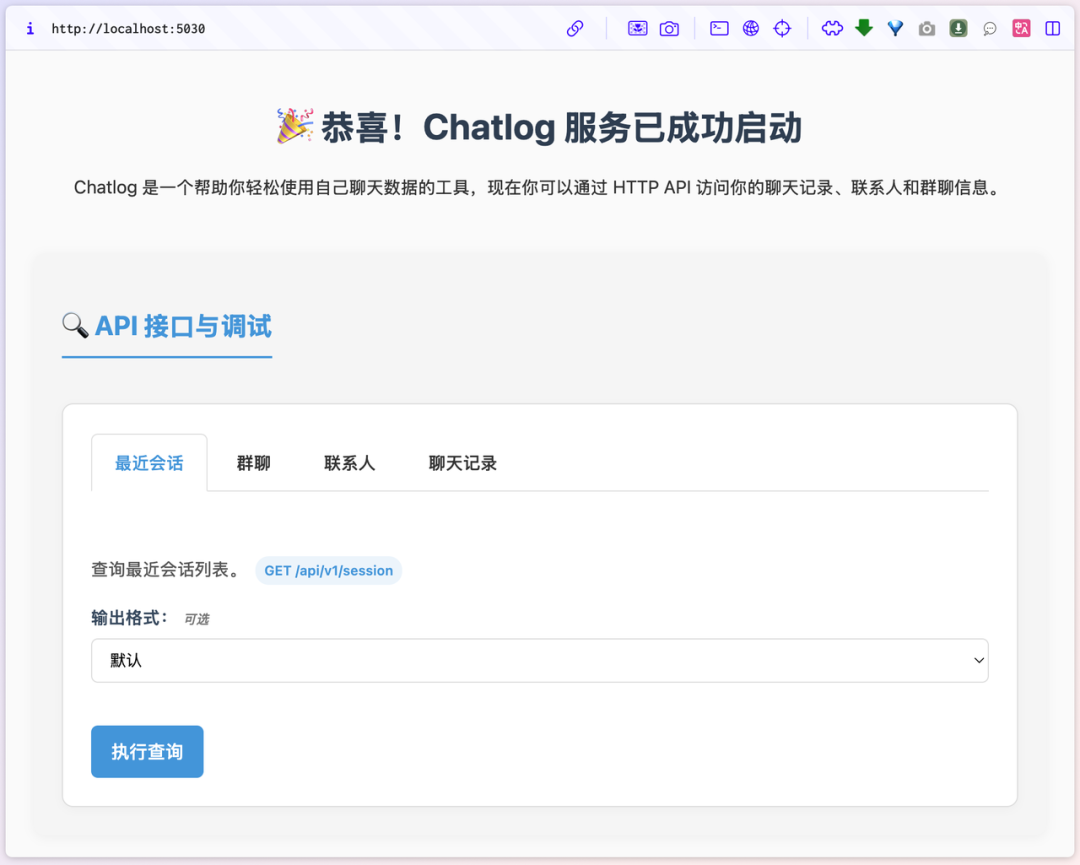Click the crosshair target icon
The width and height of the screenshot is (1080, 865).
[x=782, y=28]
